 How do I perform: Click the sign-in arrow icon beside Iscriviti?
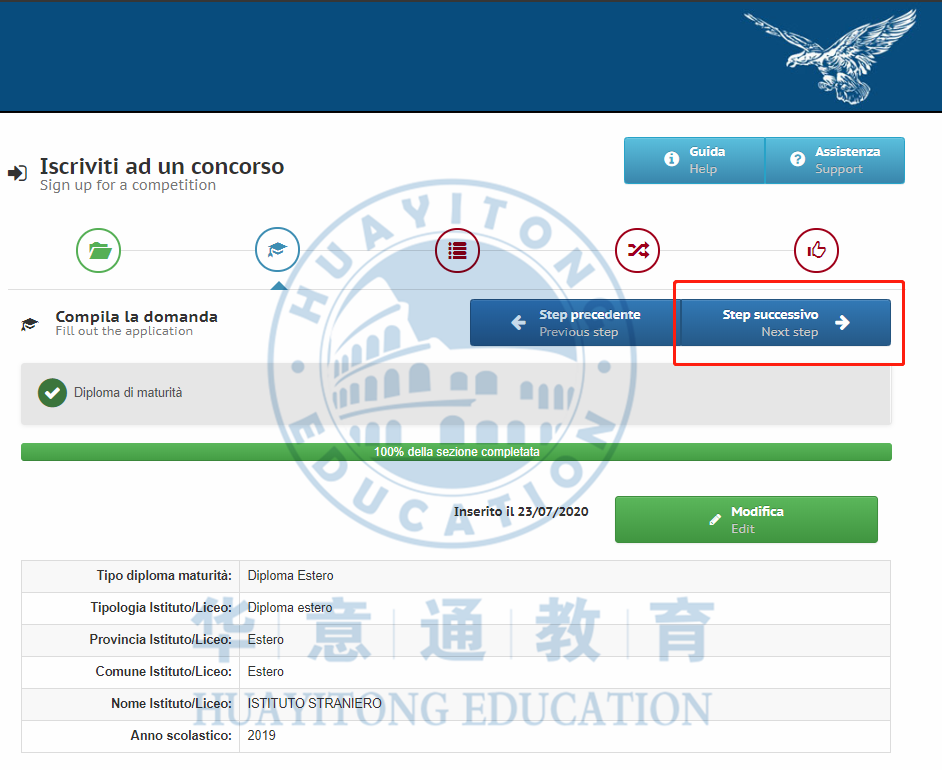point(17,173)
